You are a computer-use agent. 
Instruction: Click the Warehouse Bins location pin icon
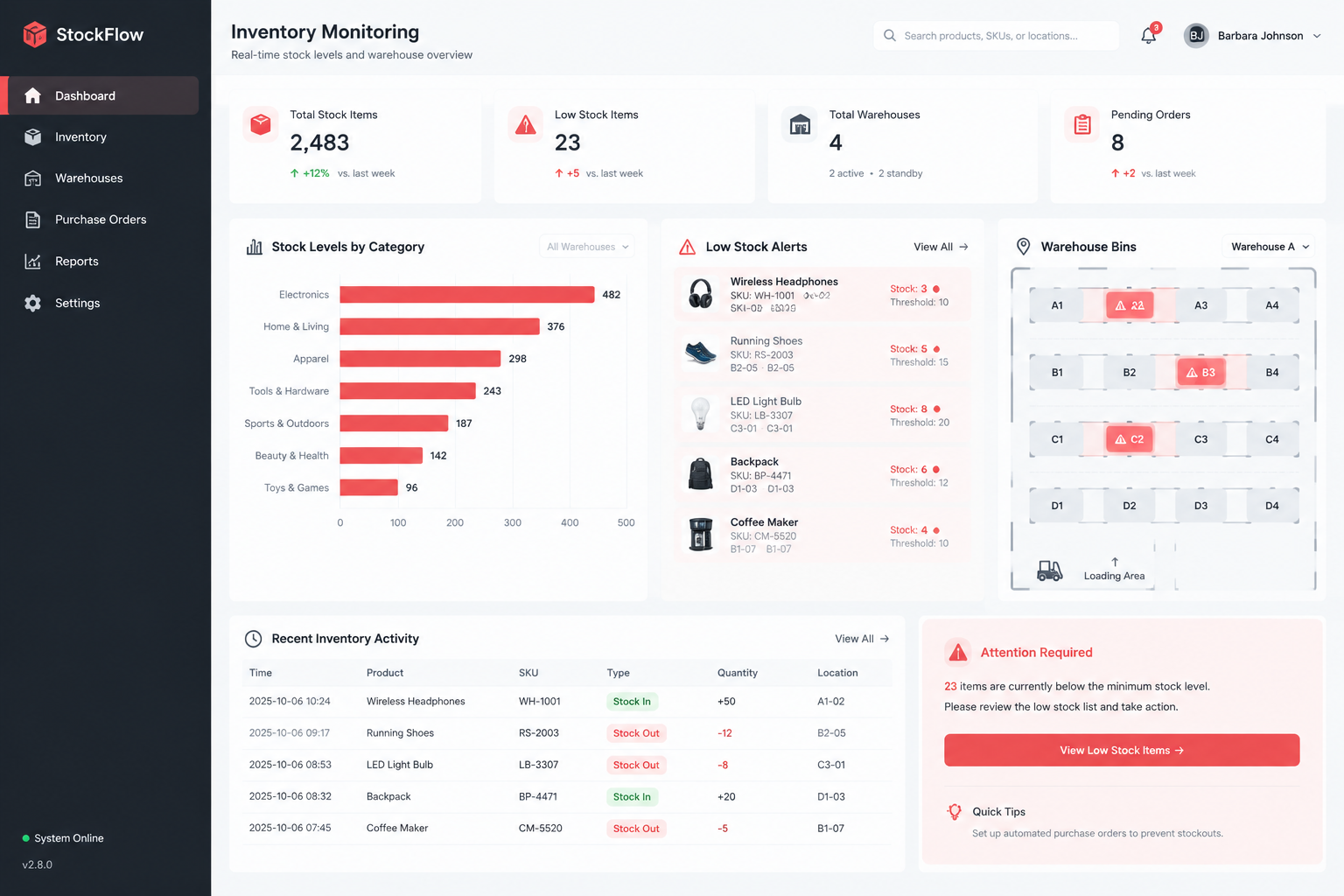tap(1023, 247)
